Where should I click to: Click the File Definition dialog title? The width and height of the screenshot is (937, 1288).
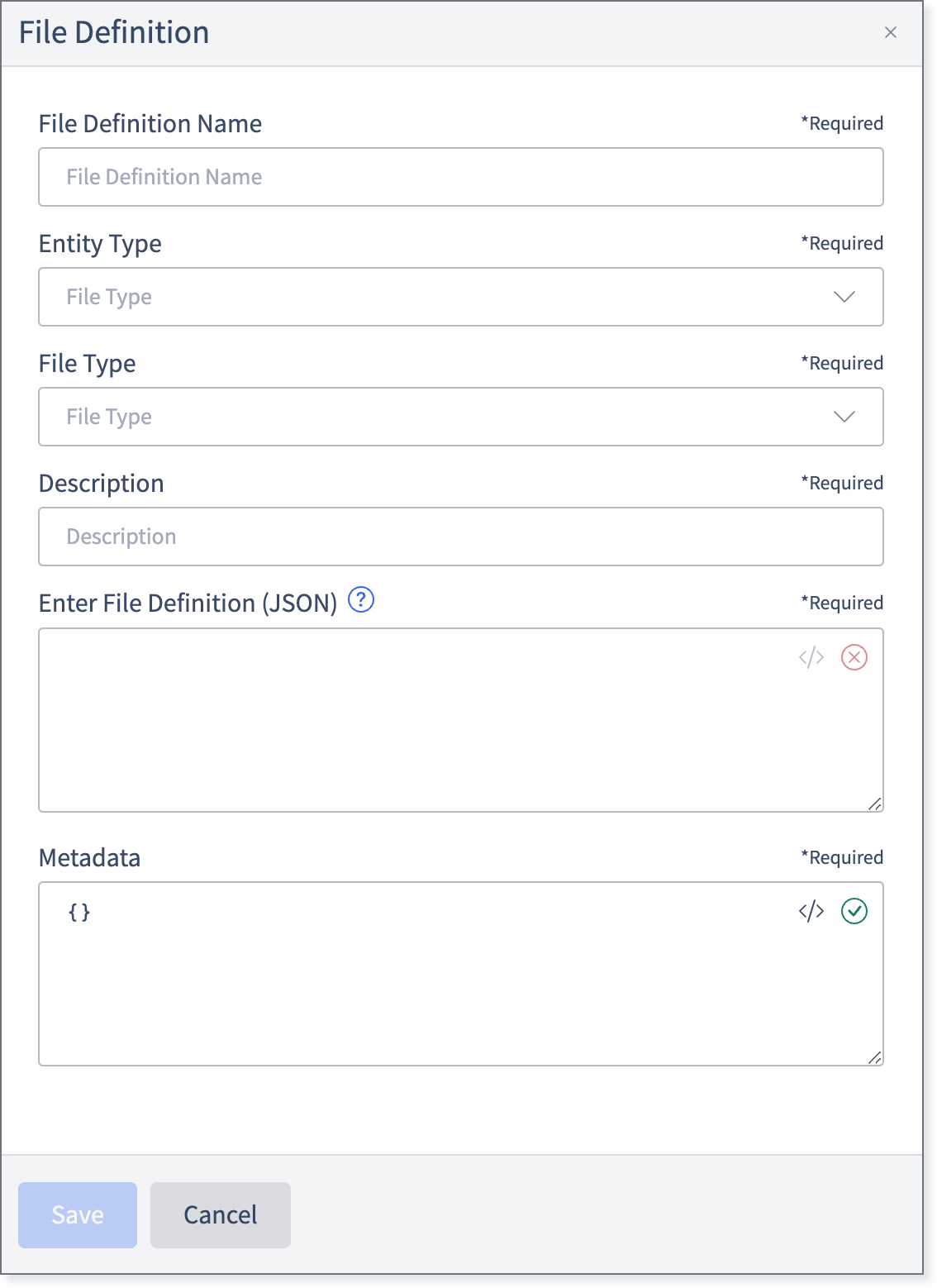point(114,32)
